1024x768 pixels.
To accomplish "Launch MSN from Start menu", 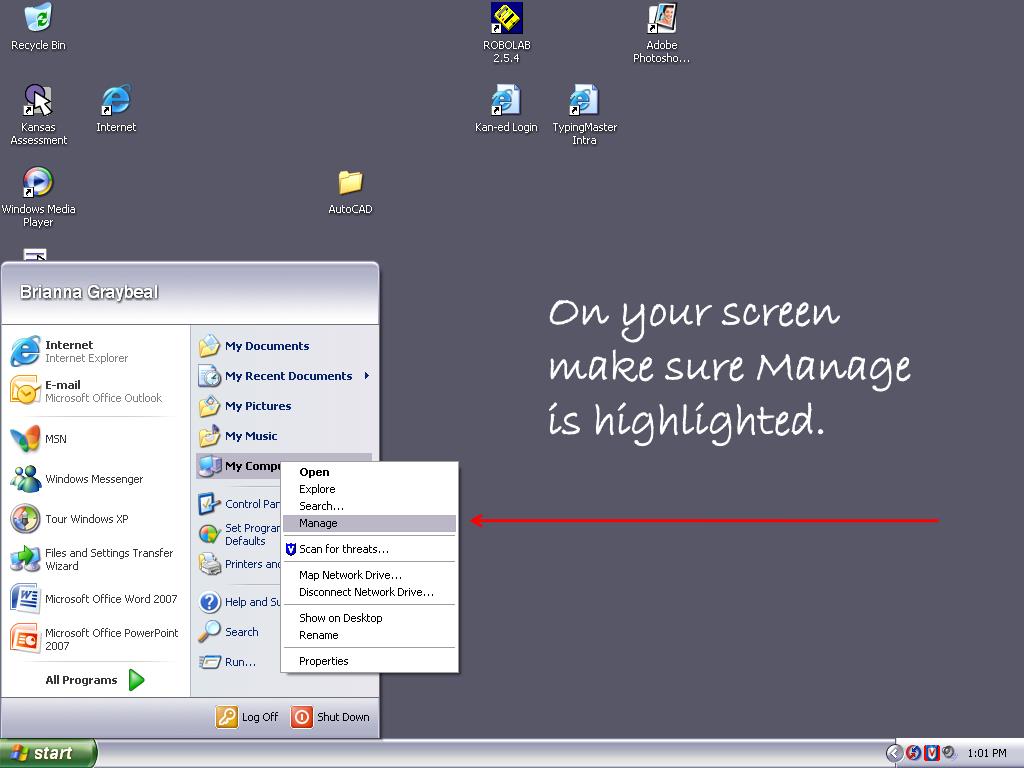I will tap(95, 439).
